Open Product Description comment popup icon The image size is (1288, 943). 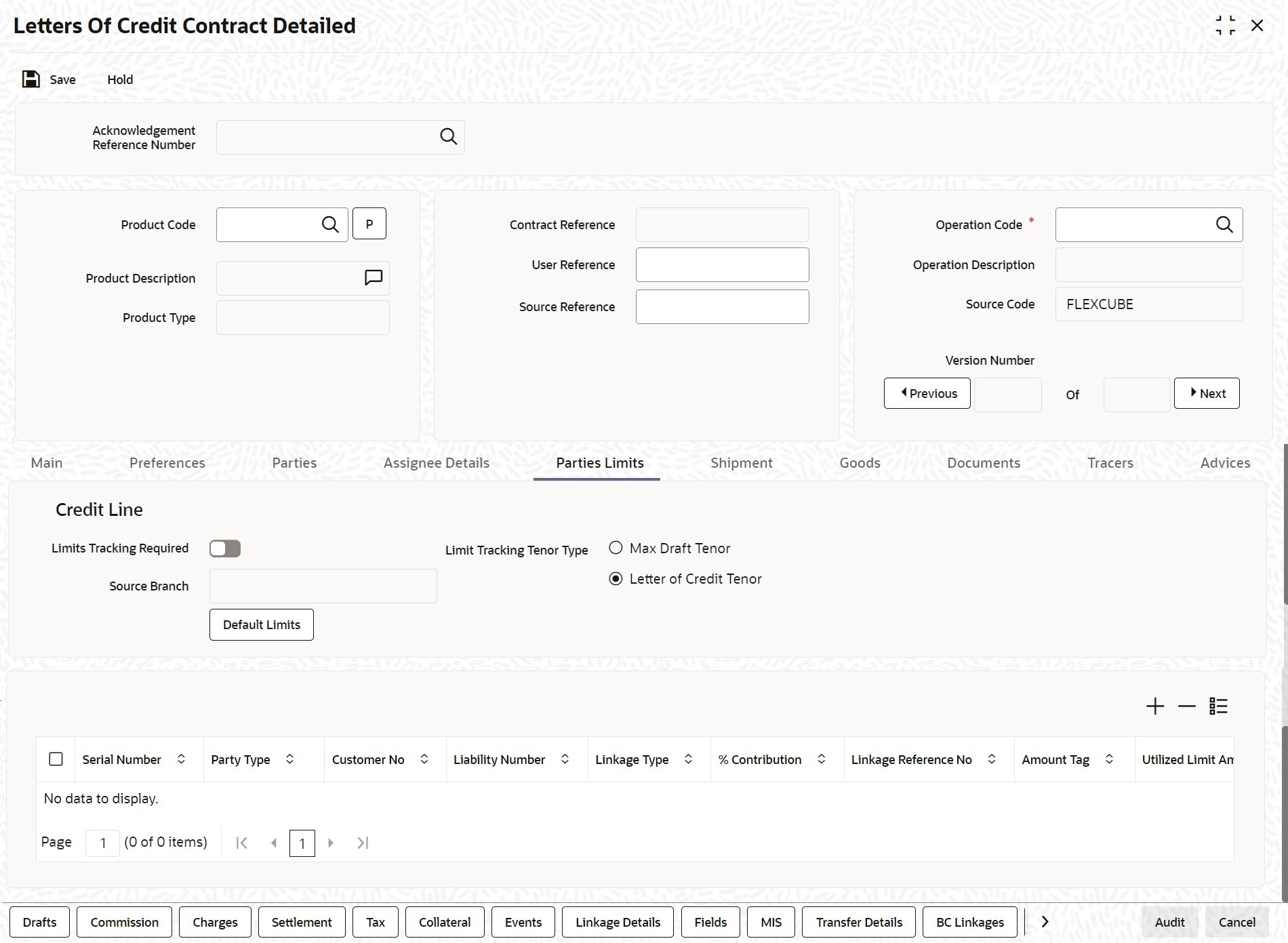click(x=374, y=278)
